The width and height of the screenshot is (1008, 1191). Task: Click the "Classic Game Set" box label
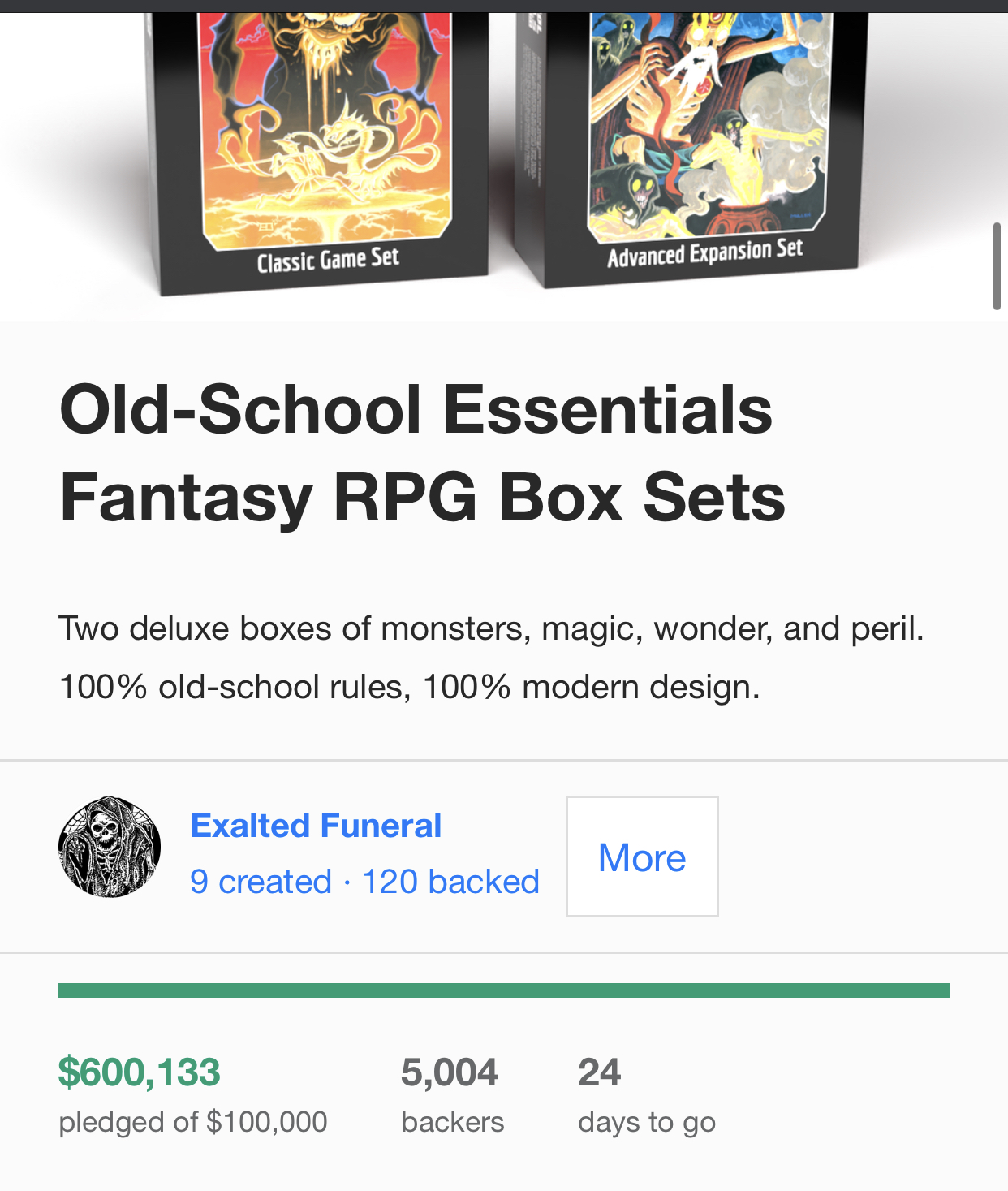[x=328, y=260]
